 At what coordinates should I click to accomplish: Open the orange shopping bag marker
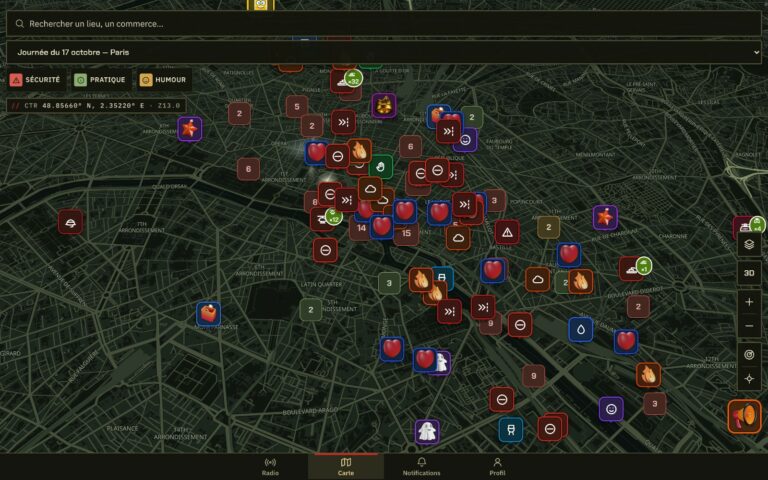[209, 314]
